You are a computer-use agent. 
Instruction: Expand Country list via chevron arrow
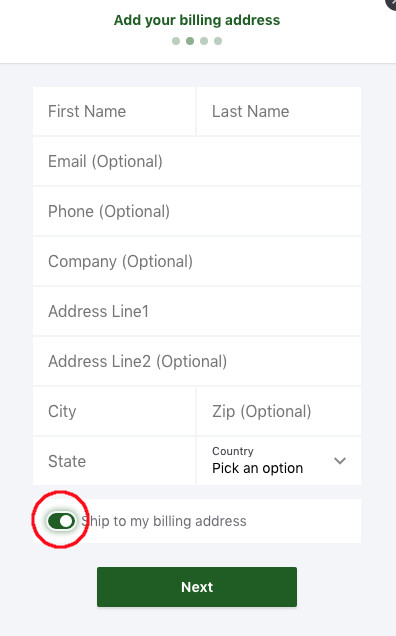pos(340,461)
